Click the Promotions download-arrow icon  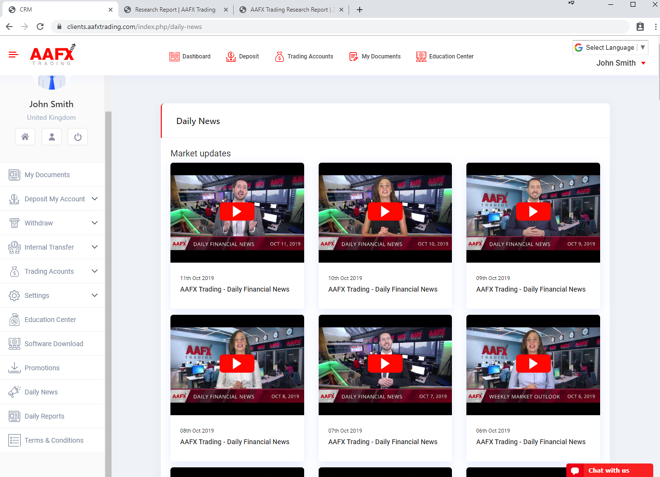[x=14, y=368]
